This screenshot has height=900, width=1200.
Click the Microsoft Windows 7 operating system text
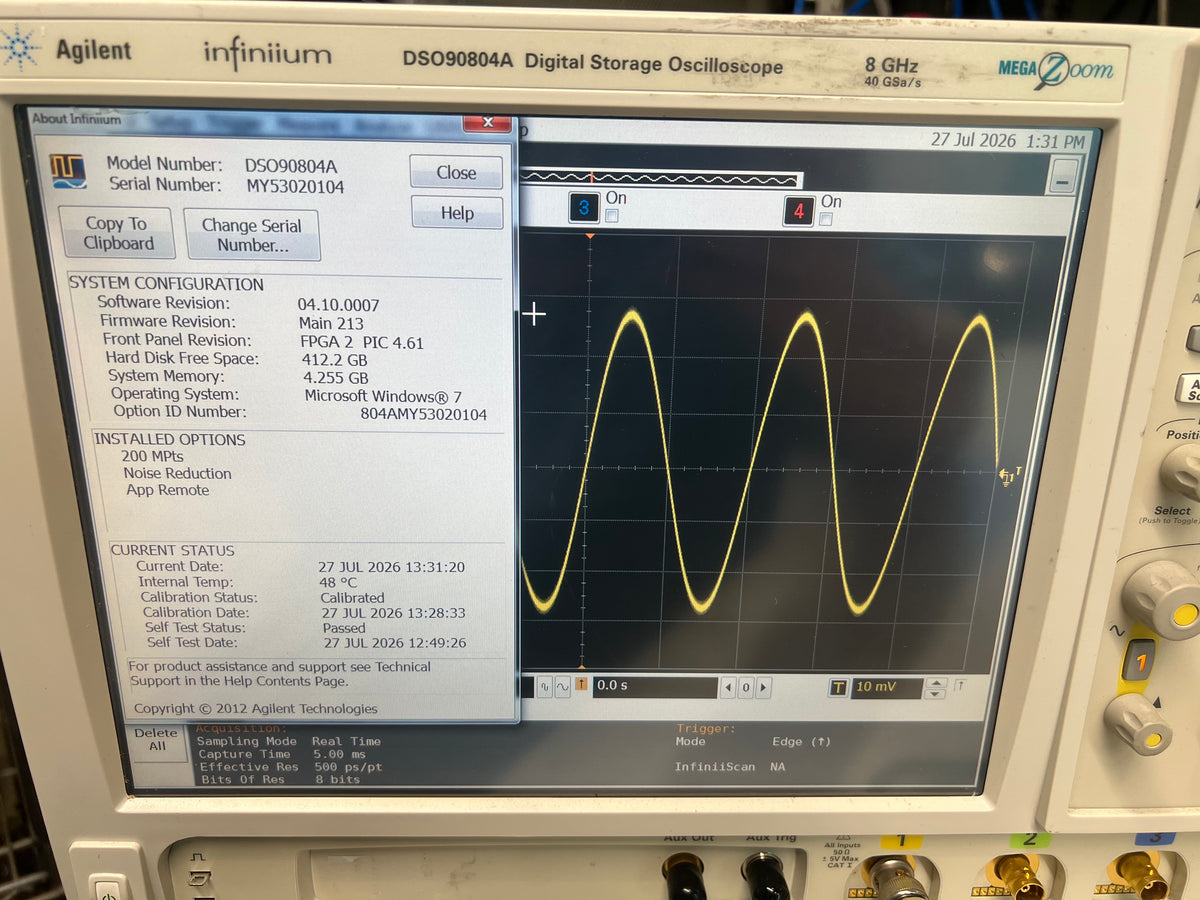tap(383, 396)
